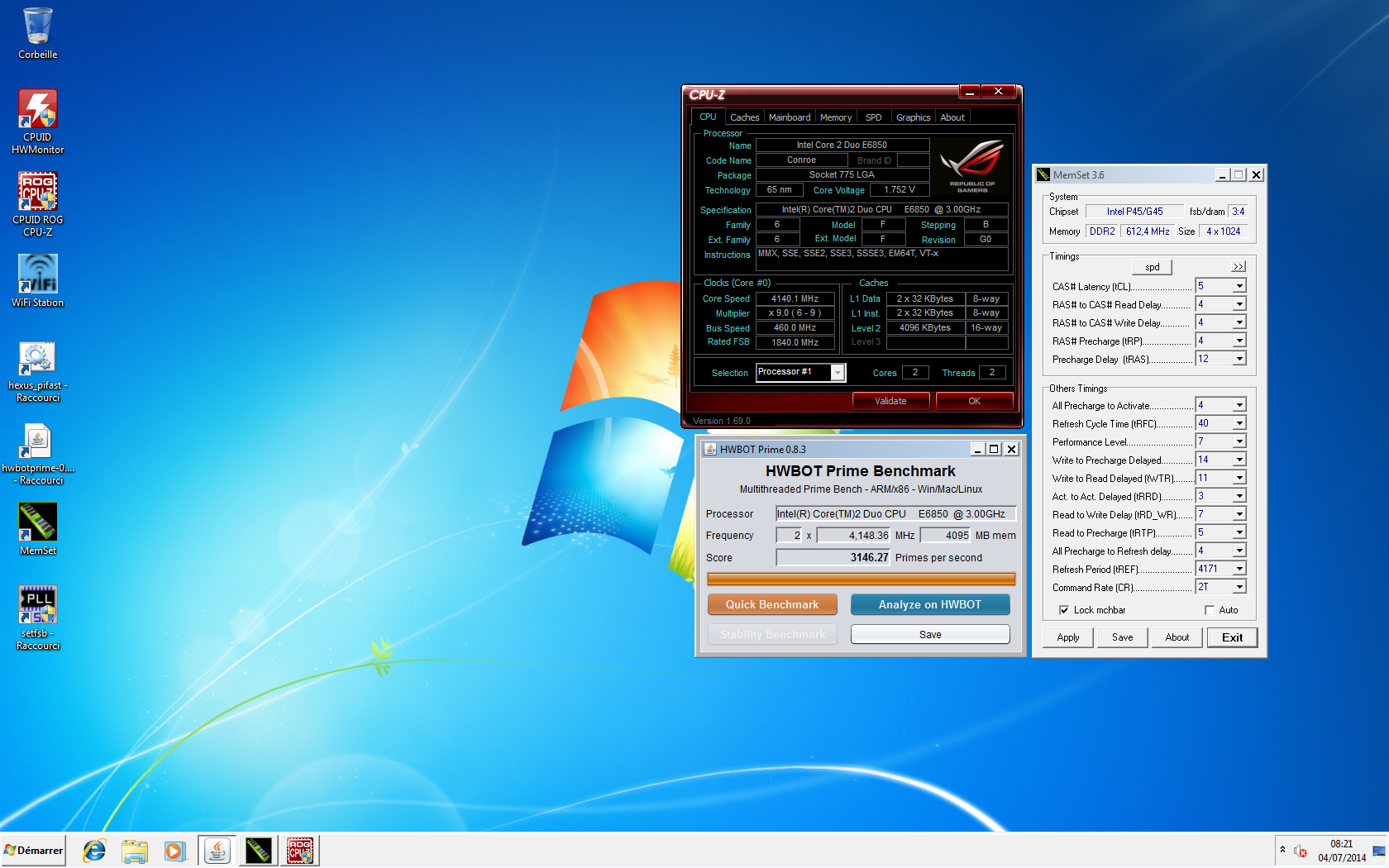The width and height of the screenshot is (1389, 868).
Task: Toggle the Lock mchbar checkbox
Action: point(1064,610)
